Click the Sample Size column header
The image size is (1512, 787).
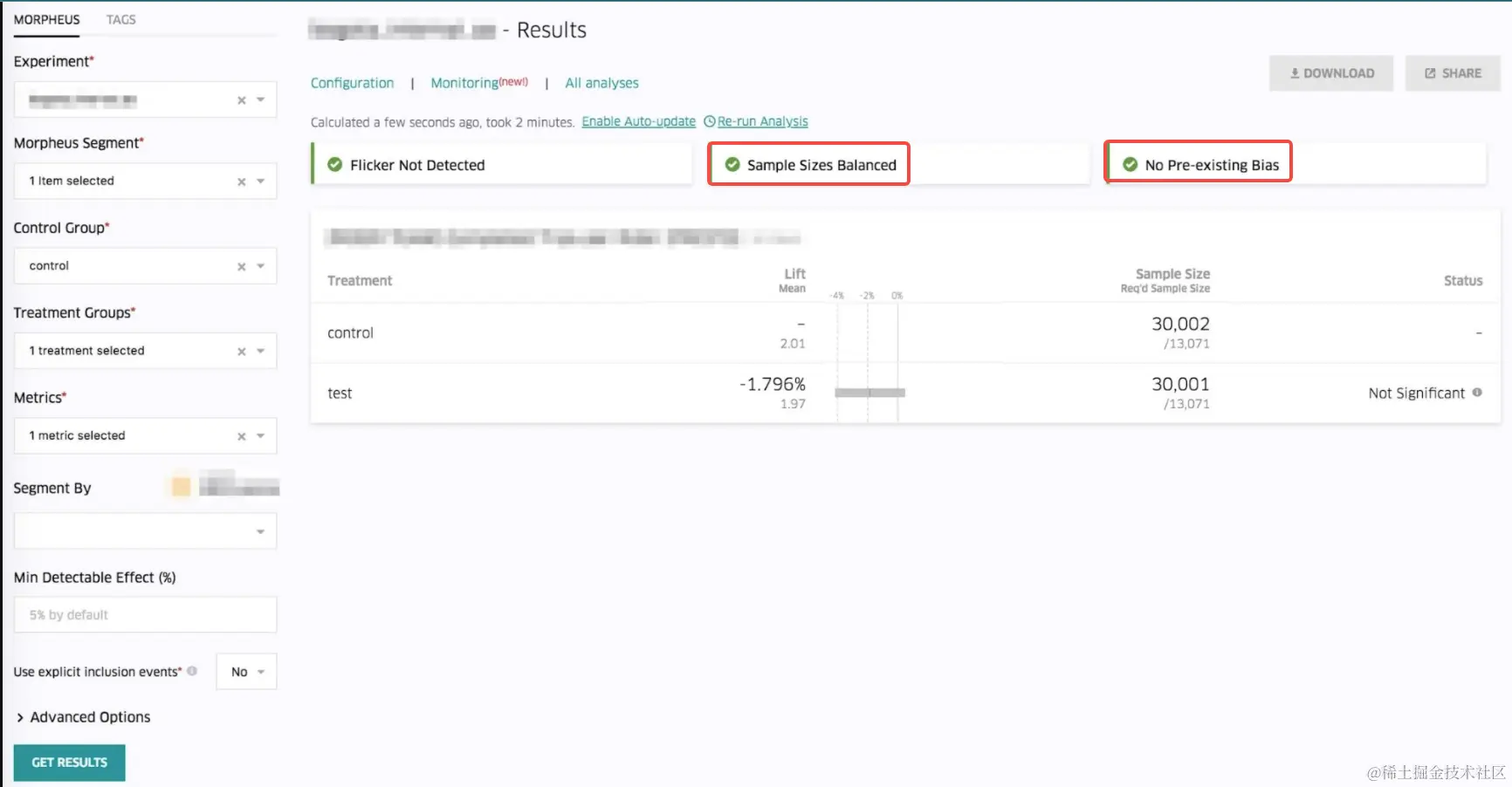1172,274
